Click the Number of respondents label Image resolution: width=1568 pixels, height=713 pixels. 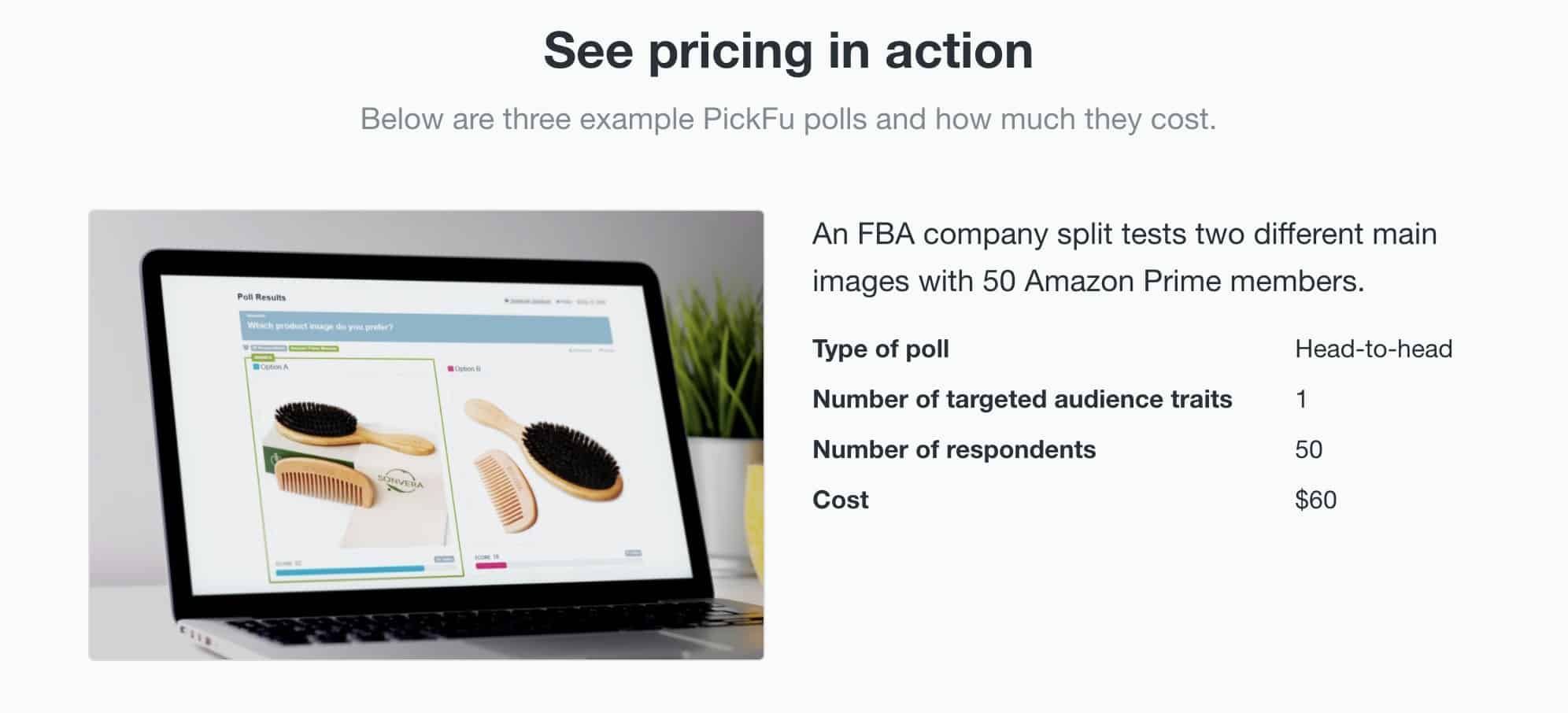tap(954, 449)
